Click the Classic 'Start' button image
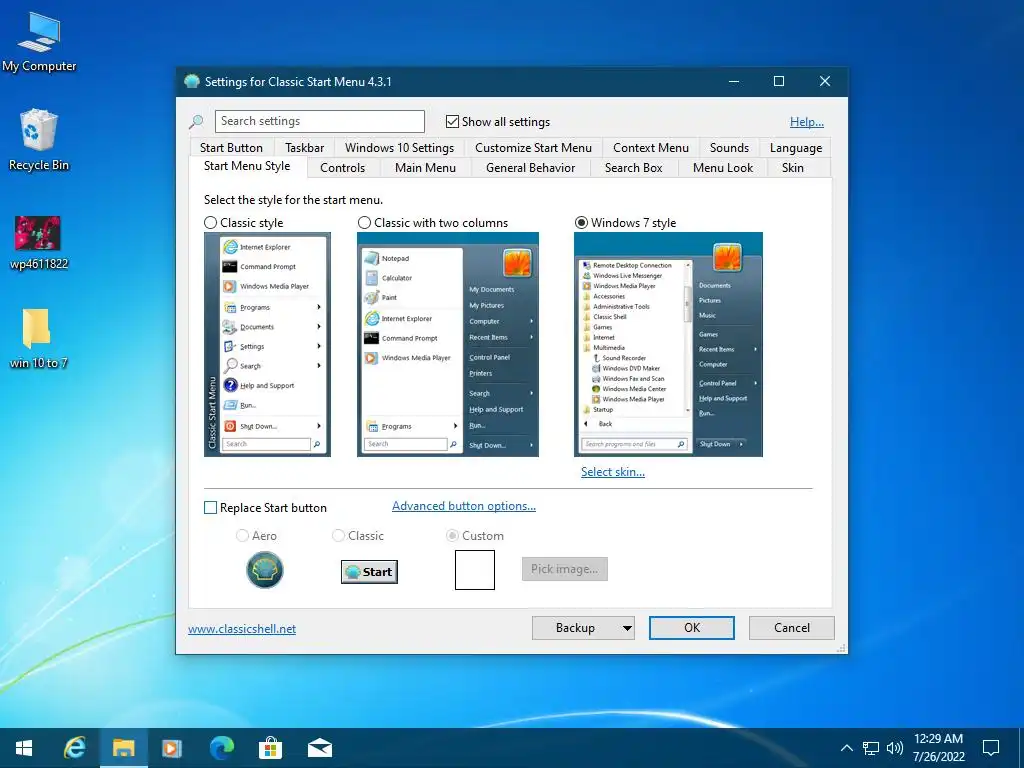The width and height of the screenshot is (1024, 768). click(369, 572)
